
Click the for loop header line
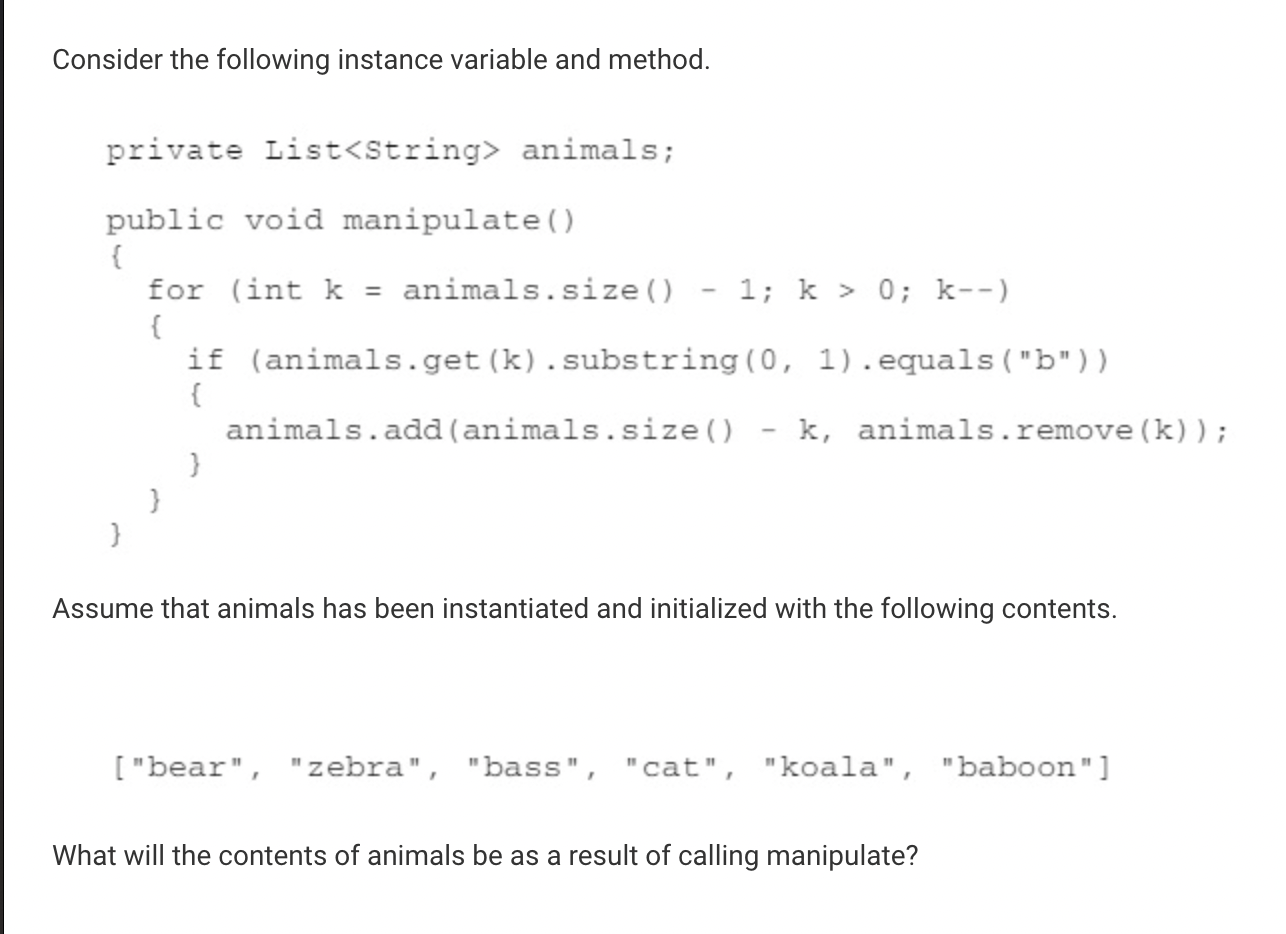(x=581, y=291)
